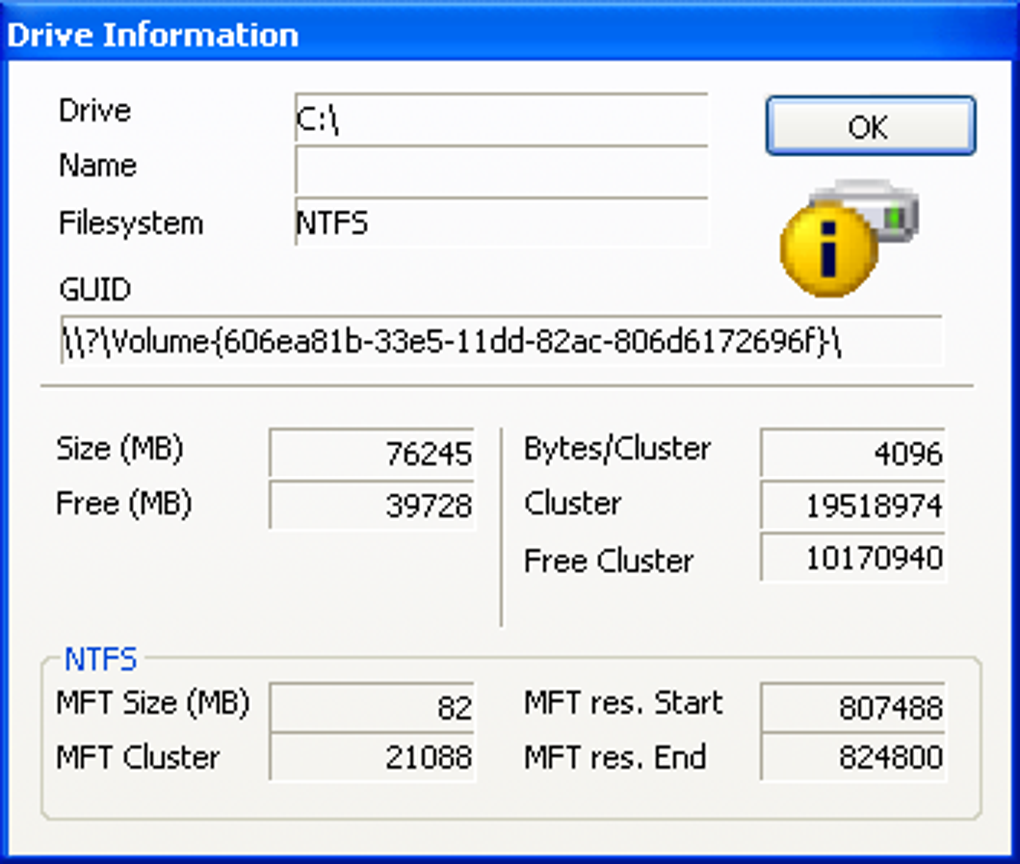The image size is (1020, 864).
Task: Click the Filesystem field showing NTFS
Action: coord(502,222)
